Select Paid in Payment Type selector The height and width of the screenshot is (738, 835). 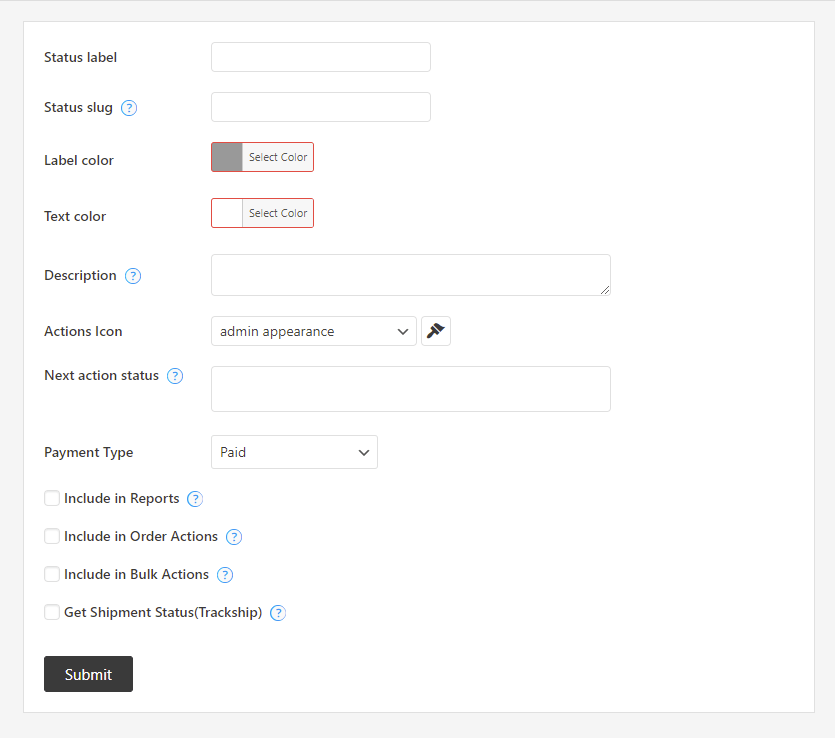[x=294, y=452]
